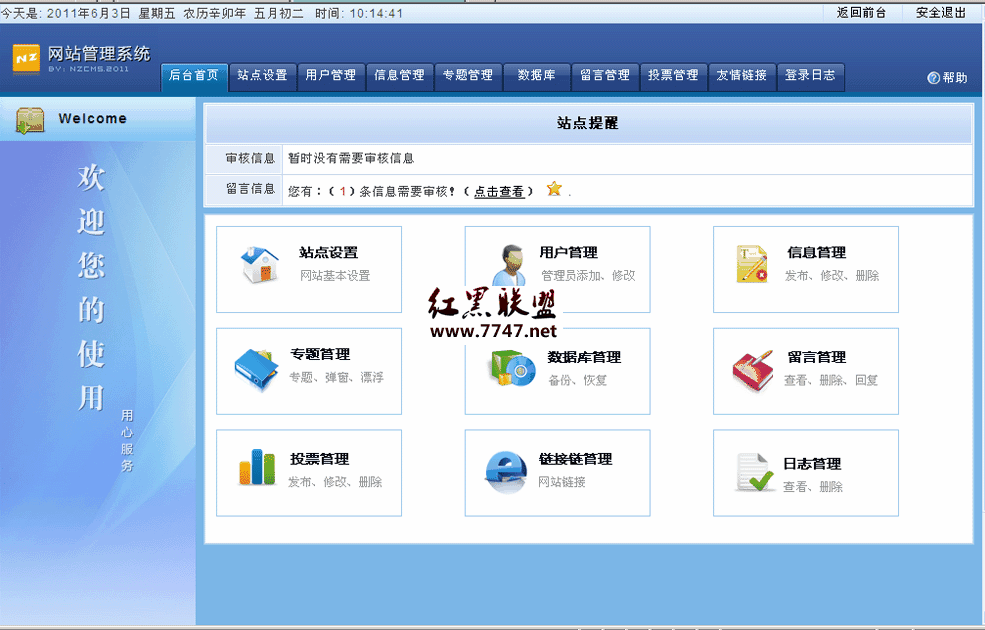The image size is (985, 630).
Task: Click the 管理员添加、修改 description text
Action: pos(588,276)
